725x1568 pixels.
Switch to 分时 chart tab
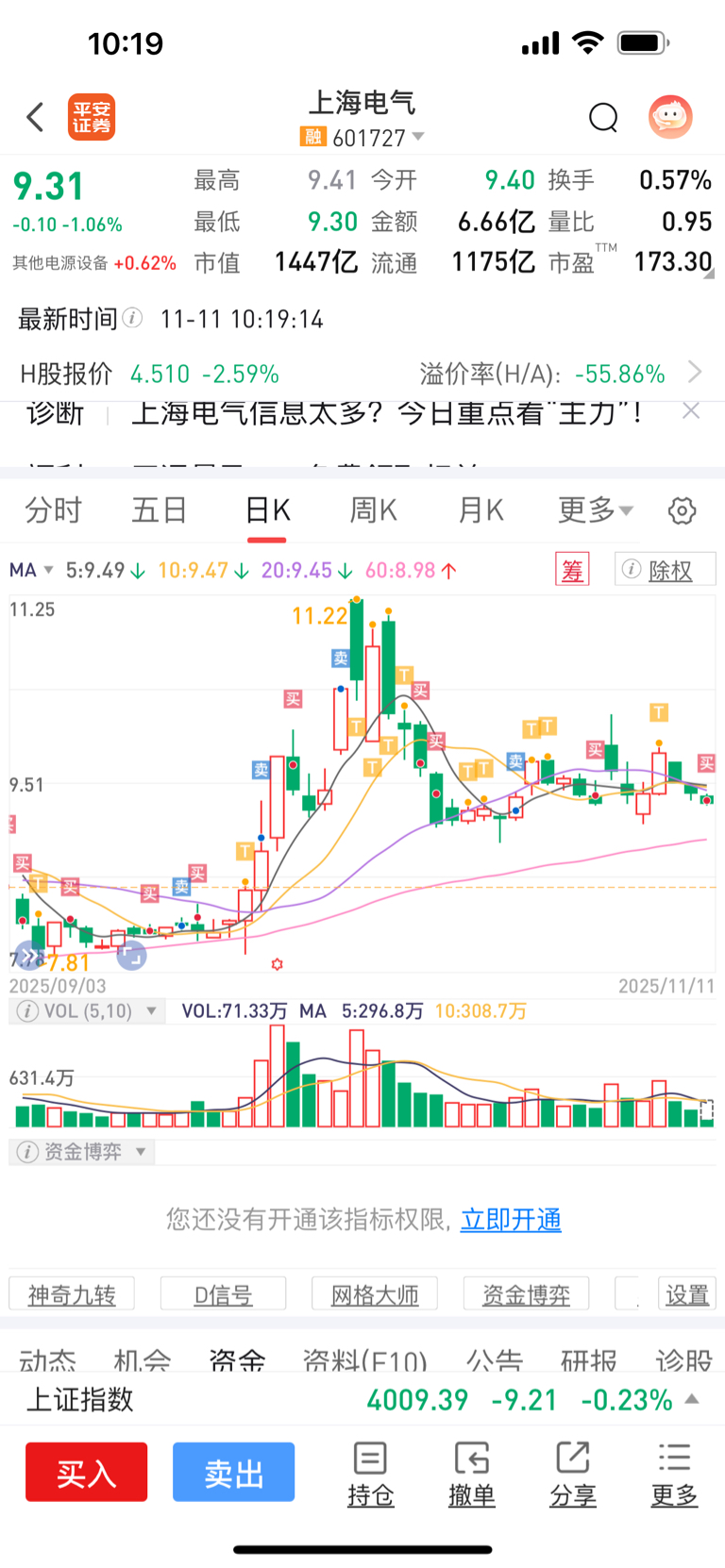coord(53,510)
